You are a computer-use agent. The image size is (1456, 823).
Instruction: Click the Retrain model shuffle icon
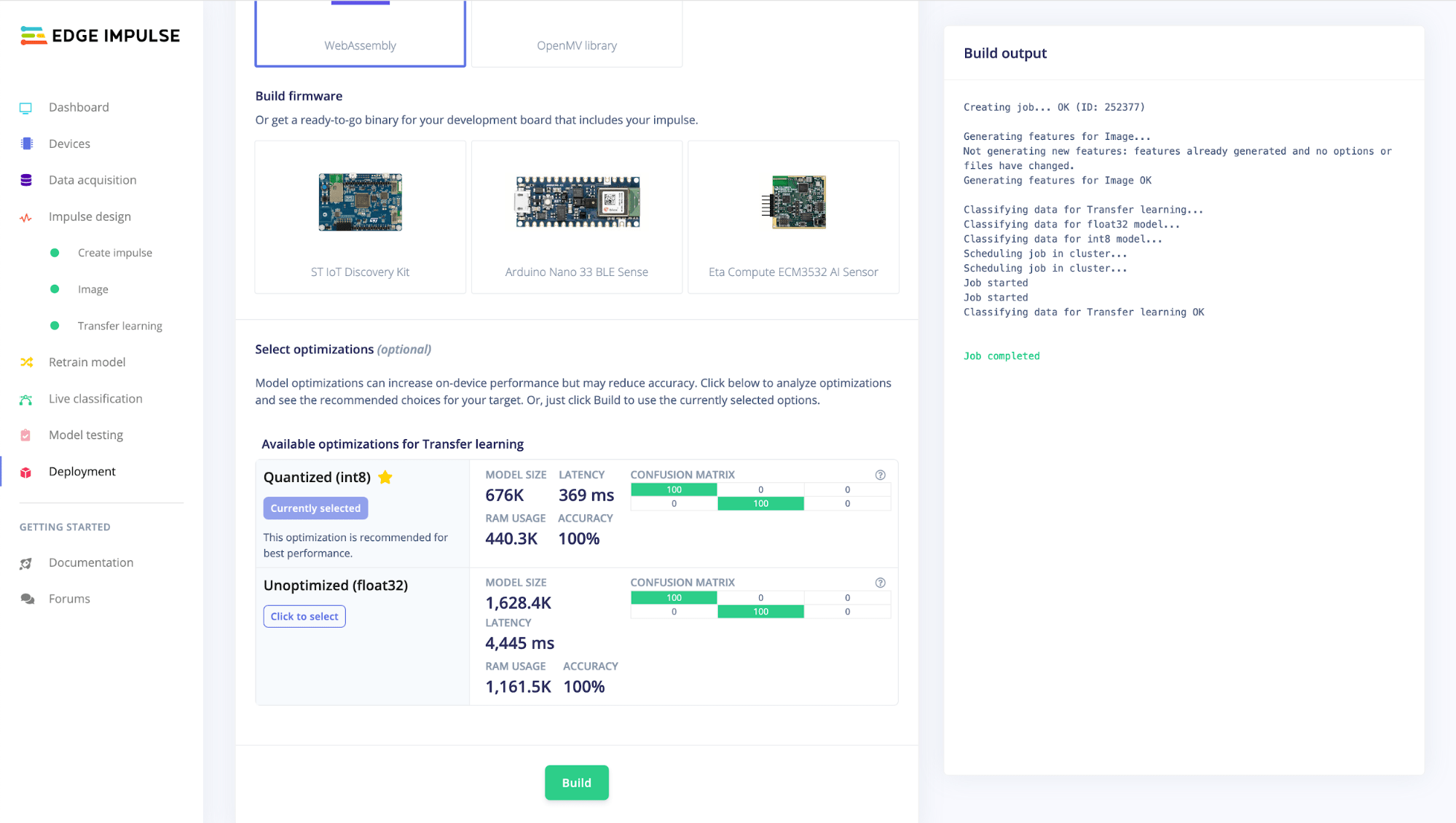[x=26, y=362]
